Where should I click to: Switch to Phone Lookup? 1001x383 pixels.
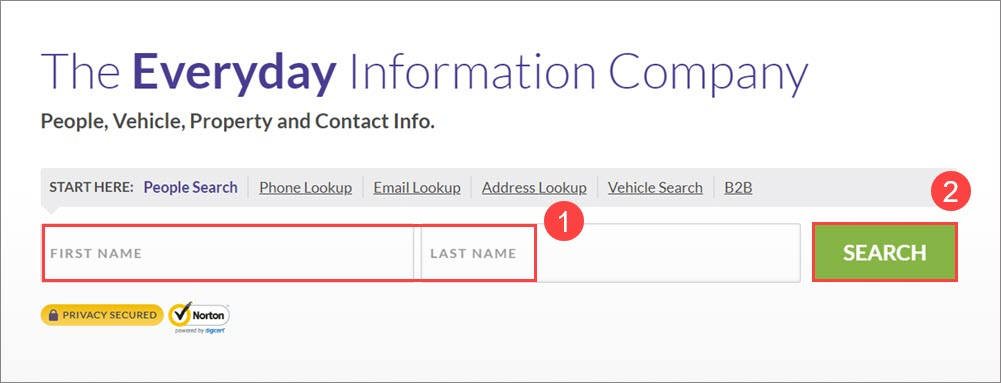[305, 188]
